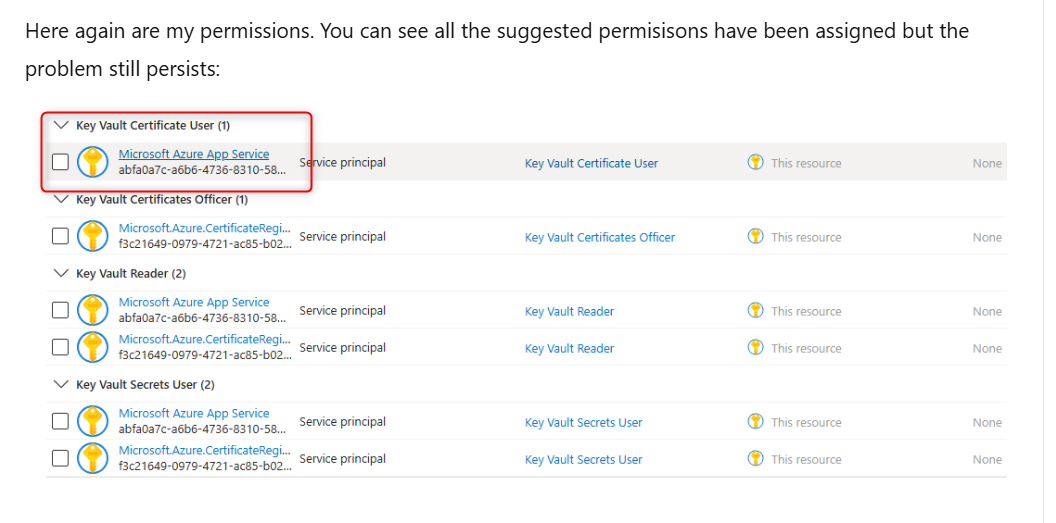Check the box for Key Vault Certificate User assignment
This screenshot has width=1056, height=523.
click(60, 162)
